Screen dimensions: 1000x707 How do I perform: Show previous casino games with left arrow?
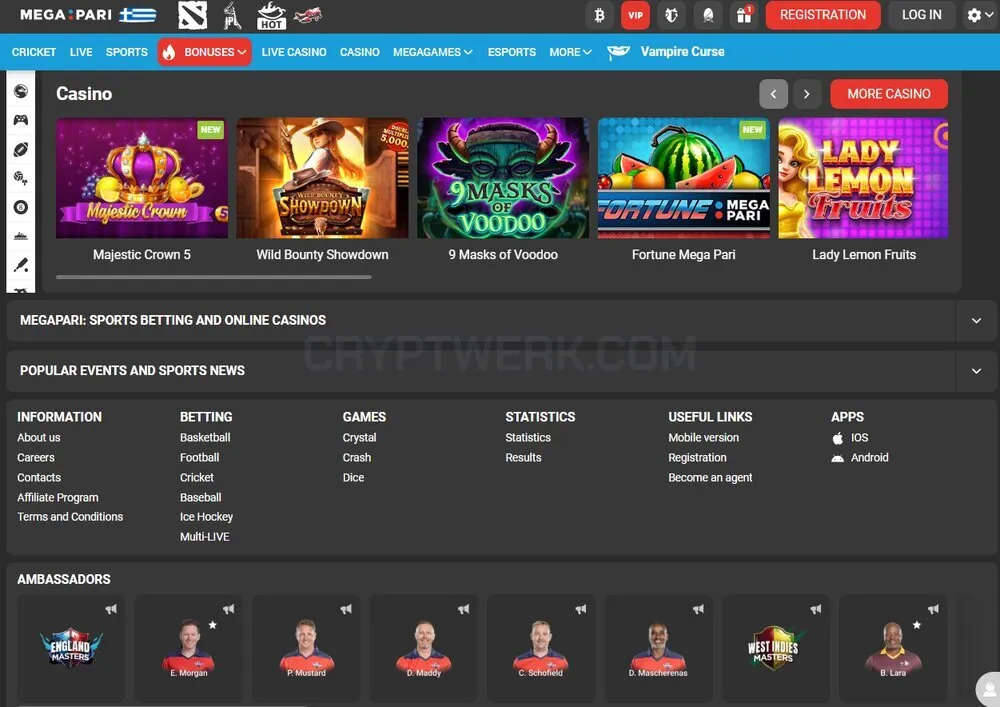[x=774, y=94]
